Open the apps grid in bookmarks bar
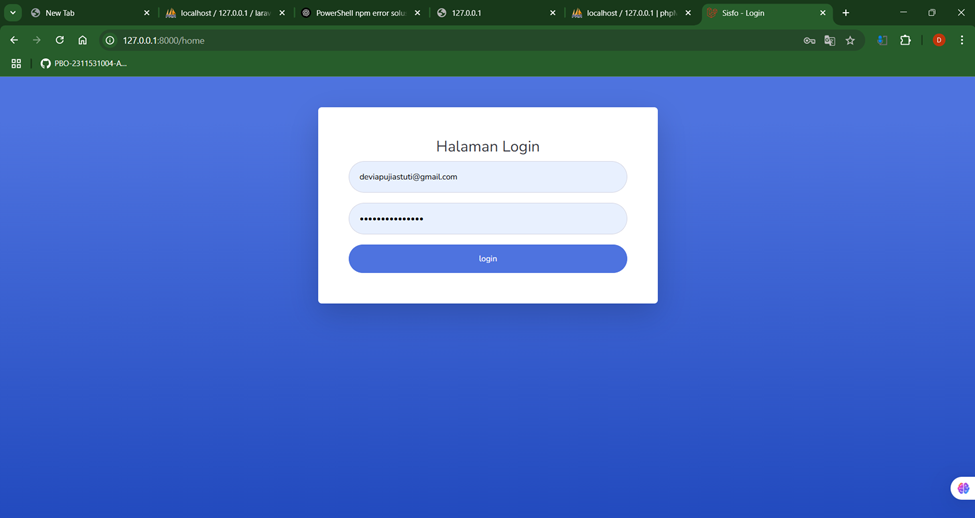Image resolution: width=975 pixels, height=518 pixels. 16,63
